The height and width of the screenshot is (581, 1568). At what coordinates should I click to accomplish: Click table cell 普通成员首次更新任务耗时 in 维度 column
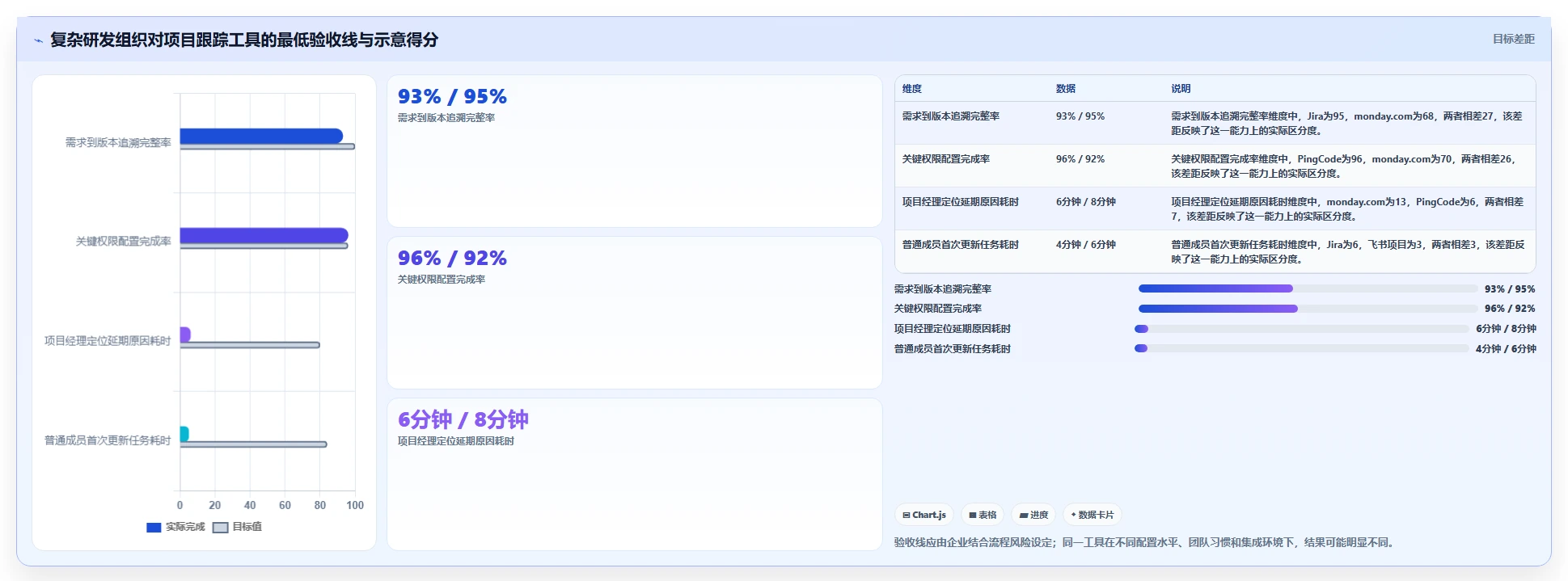pyautogui.click(x=961, y=245)
